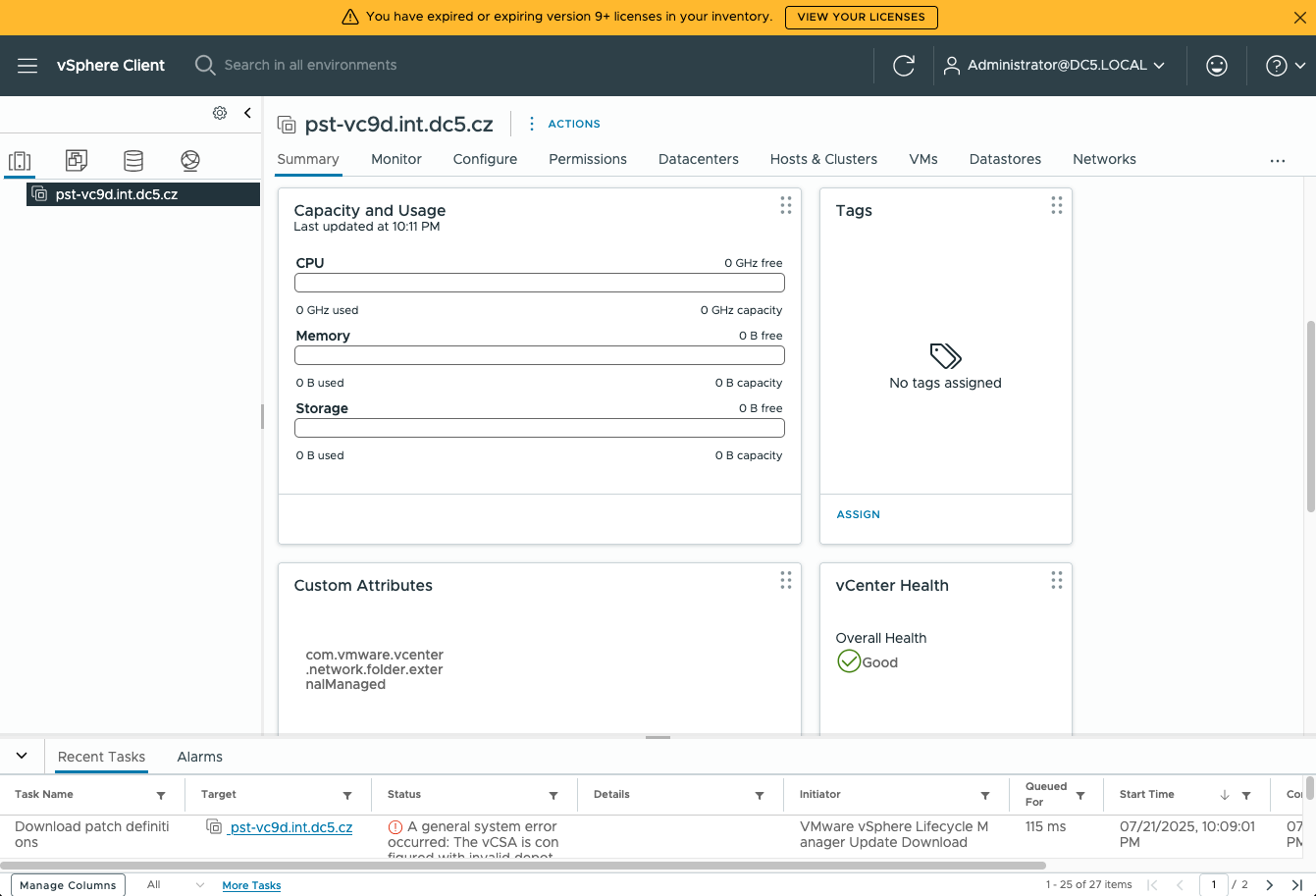Show more tabs via ellipsis
Image resolution: width=1316 pixels, height=896 pixels.
click(1277, 161)
